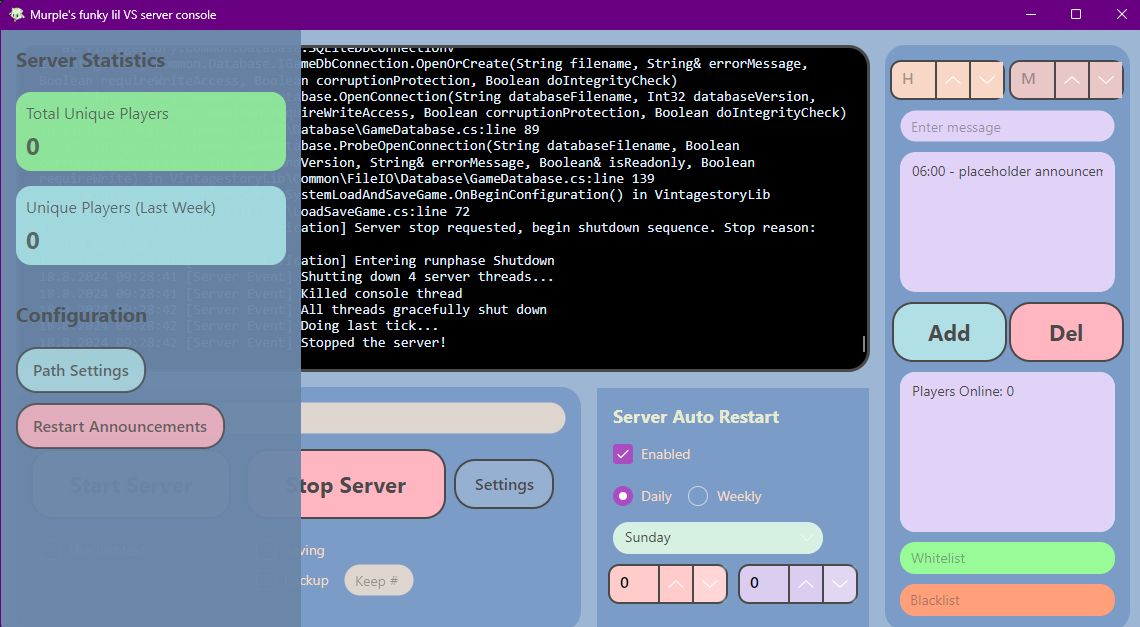Image resolution: width=1140 pixels, height=627 pixels.
Task: Open Path Settings in Configuration
Action: click(x=81, y=371)
